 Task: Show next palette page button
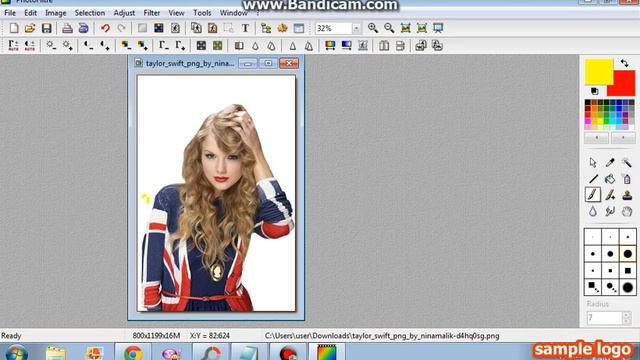coord(623,138)
